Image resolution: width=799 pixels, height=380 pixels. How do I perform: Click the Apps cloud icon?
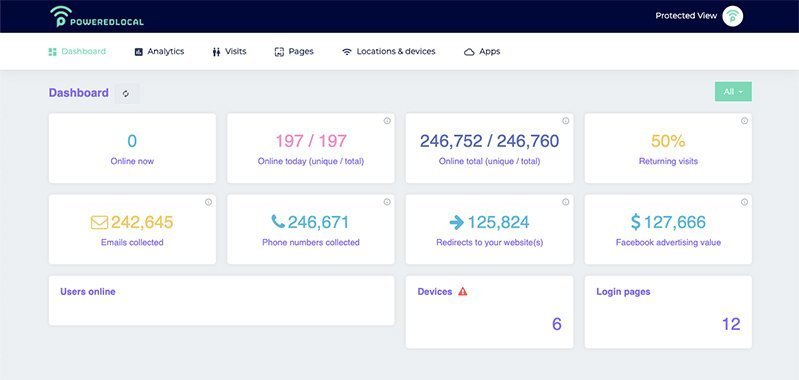click(x=469, y=52)
